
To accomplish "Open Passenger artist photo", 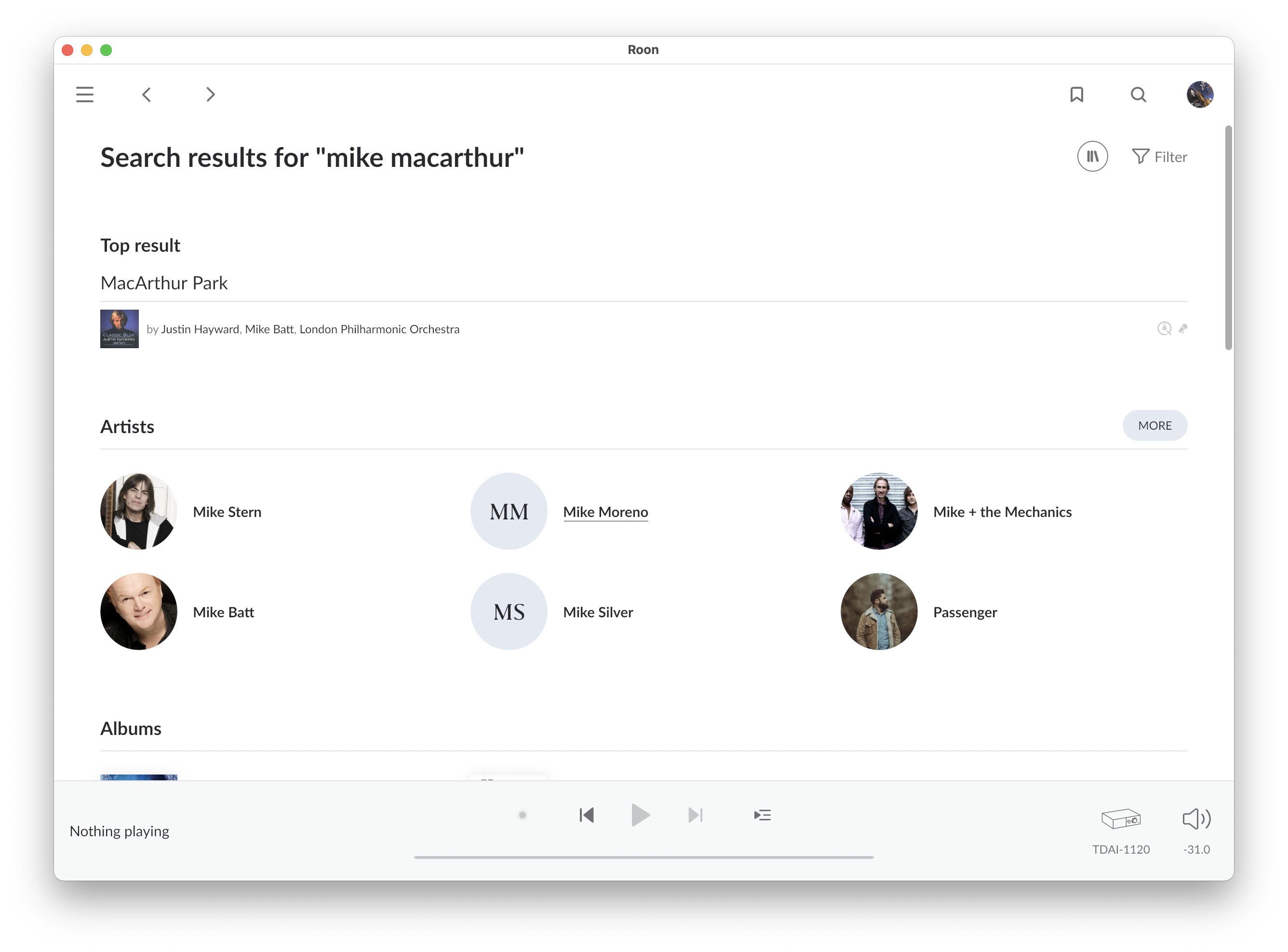I will click(x=879, y=612).
